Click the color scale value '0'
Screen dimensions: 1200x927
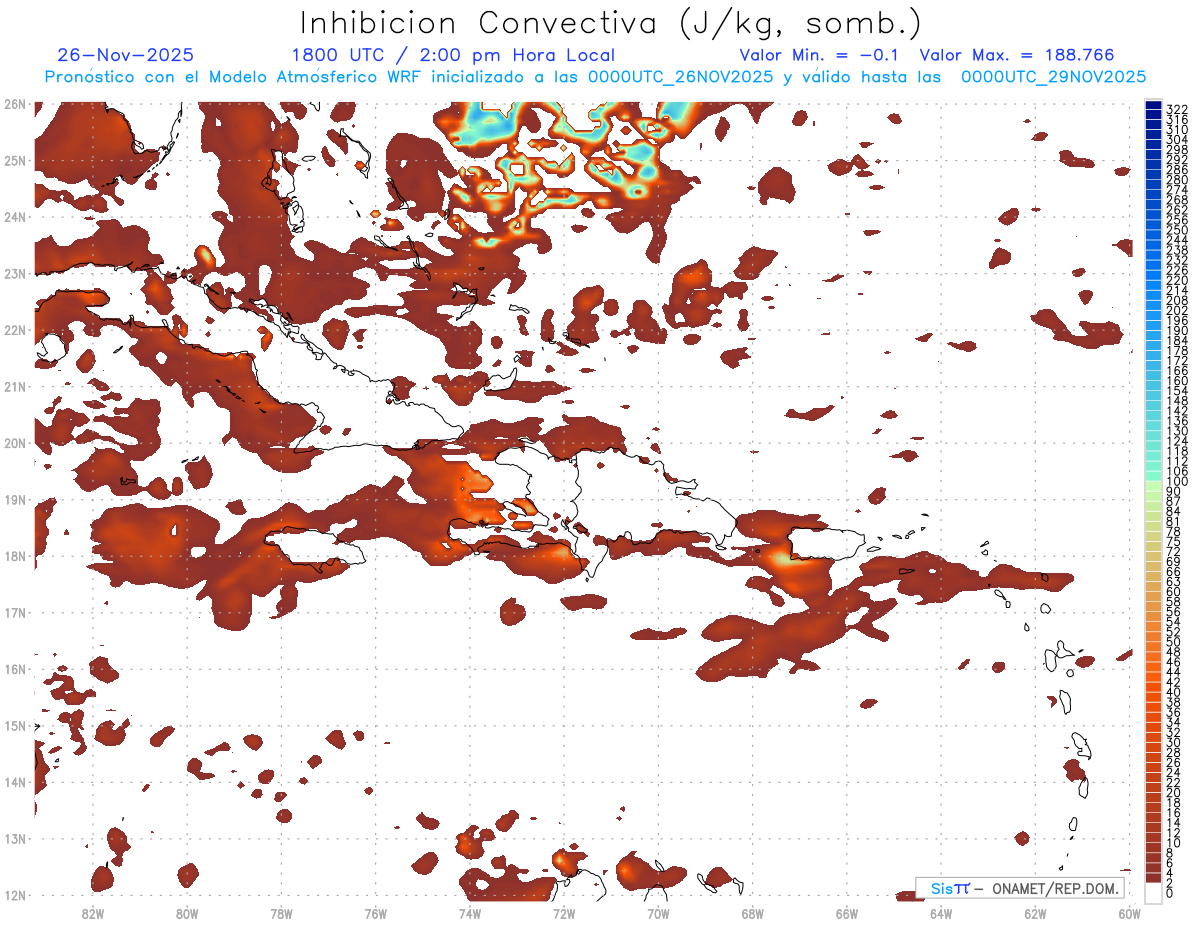coord(1170,893)
